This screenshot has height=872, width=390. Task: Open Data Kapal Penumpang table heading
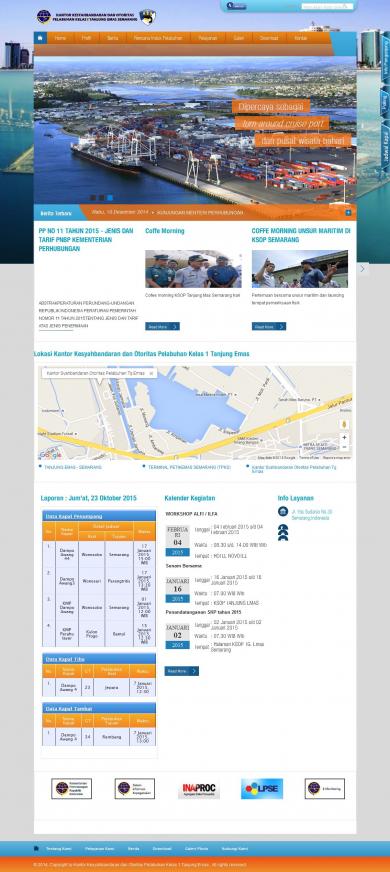point(74,516)
